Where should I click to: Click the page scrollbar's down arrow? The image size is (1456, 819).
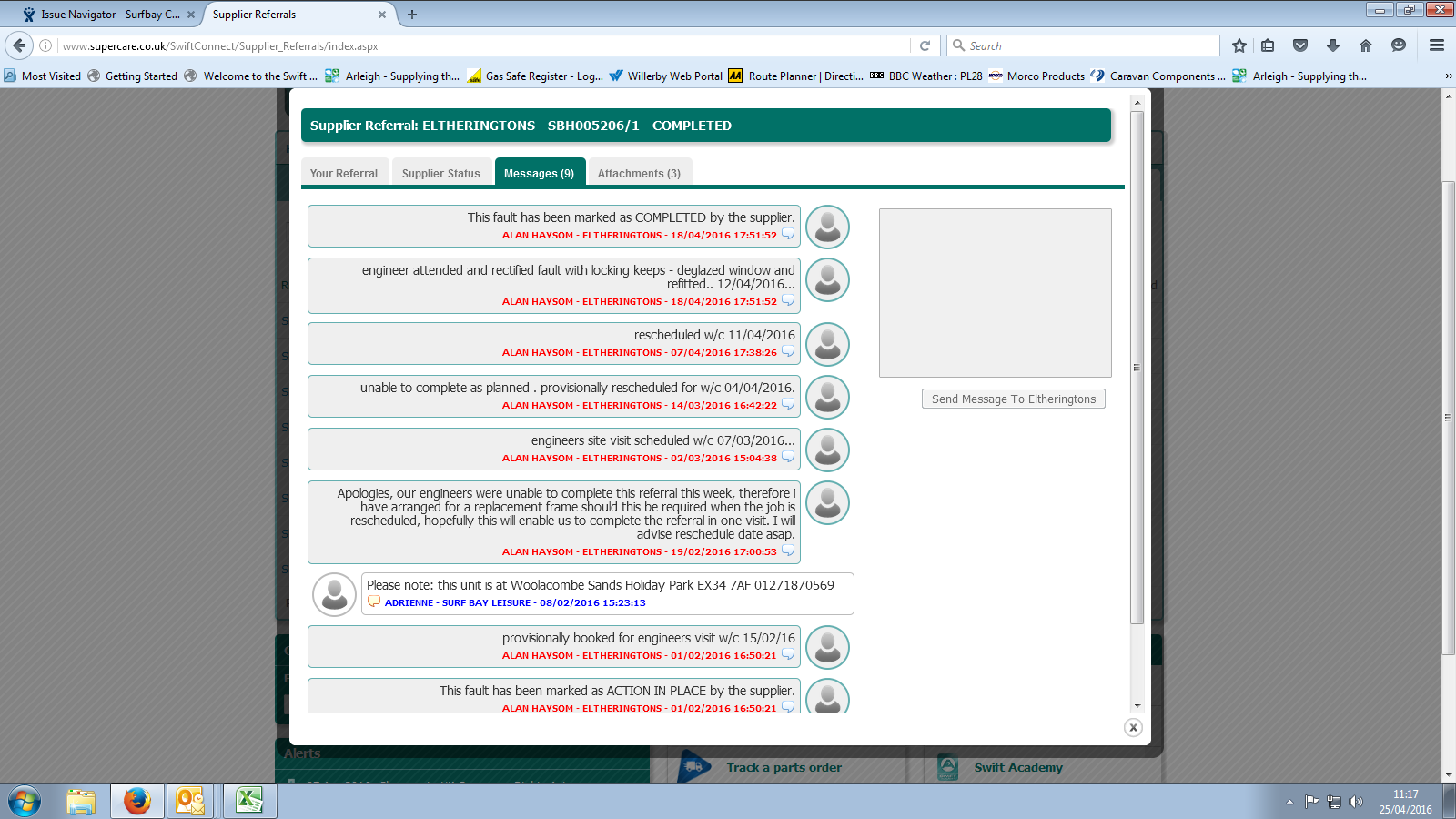point(1448,775)
